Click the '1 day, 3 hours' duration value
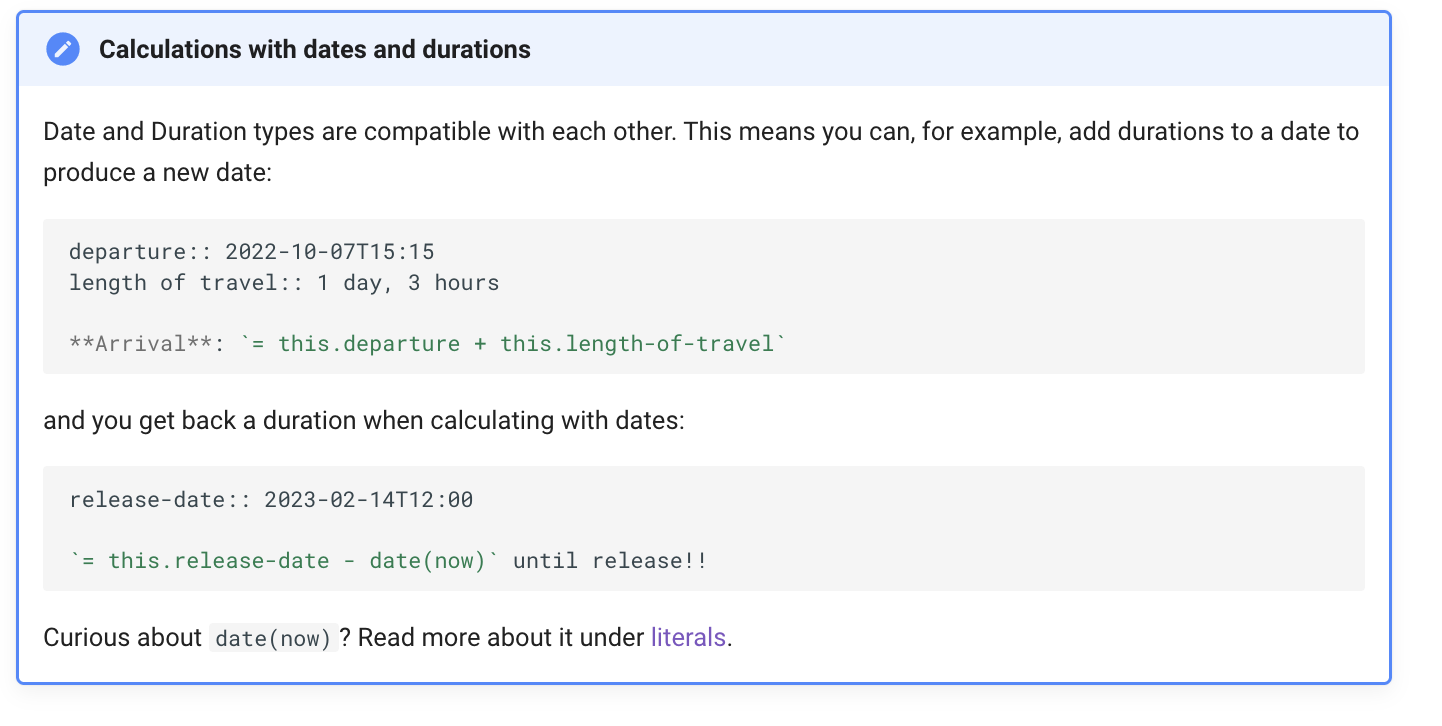 (x=408, y=283)
